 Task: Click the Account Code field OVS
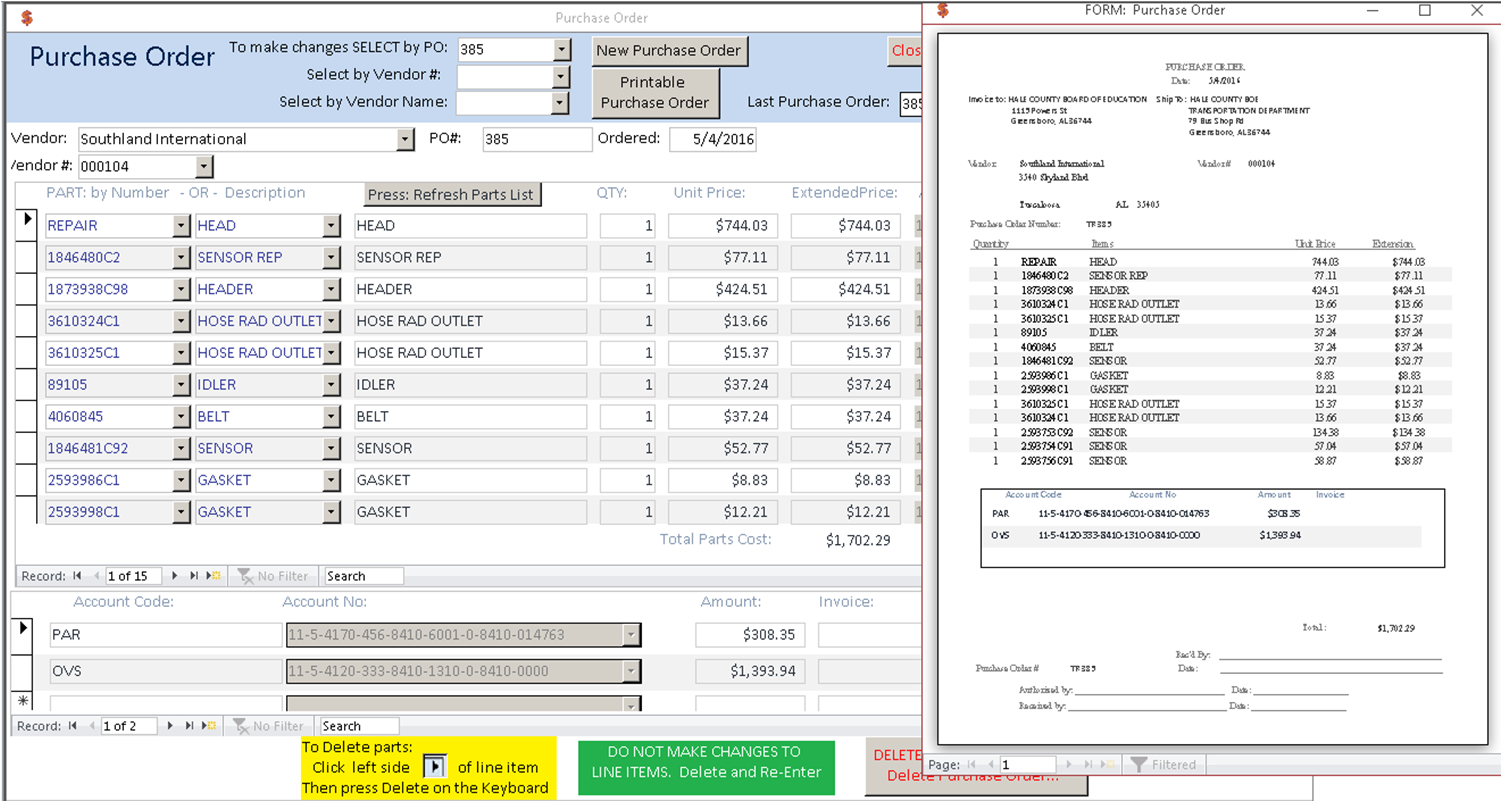166,671
